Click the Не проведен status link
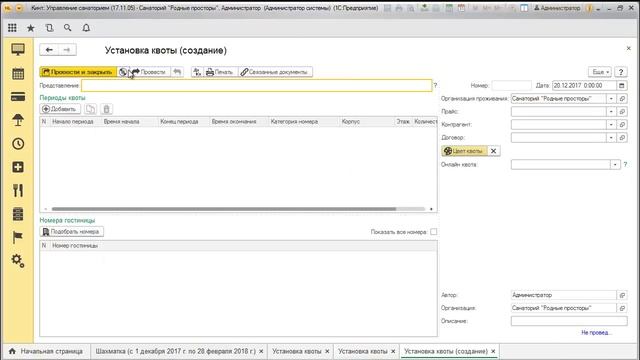Viewport: 640px width, 360px height. point(596,333)
